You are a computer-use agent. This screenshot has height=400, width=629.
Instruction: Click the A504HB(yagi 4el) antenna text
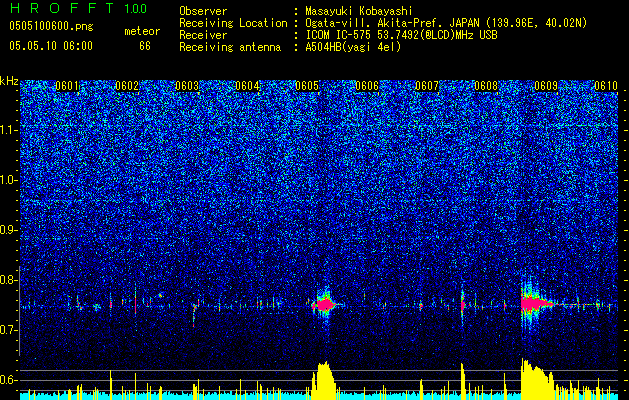(x=353, y=47)
